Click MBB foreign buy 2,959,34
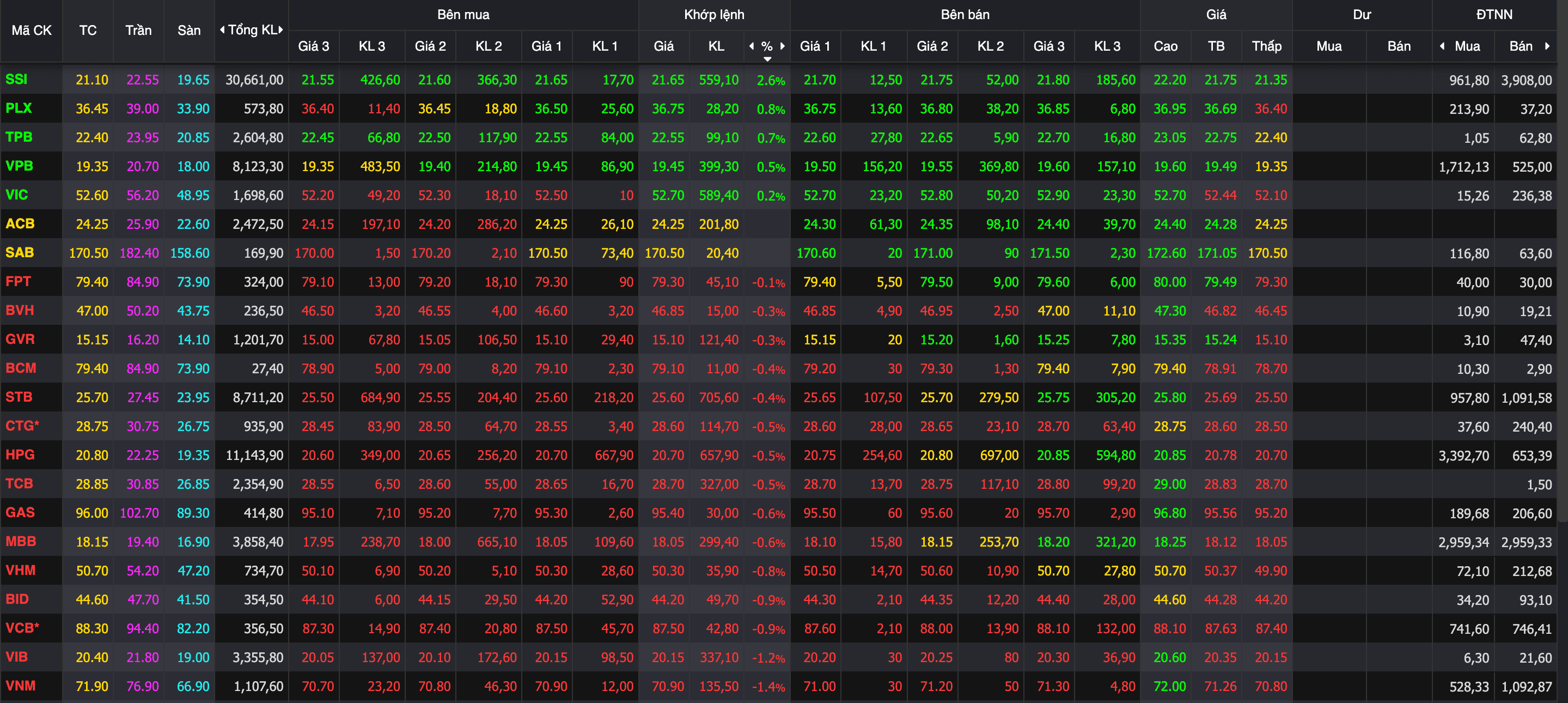This screenshot has width=1568, height=703. tap(1463, 542)
